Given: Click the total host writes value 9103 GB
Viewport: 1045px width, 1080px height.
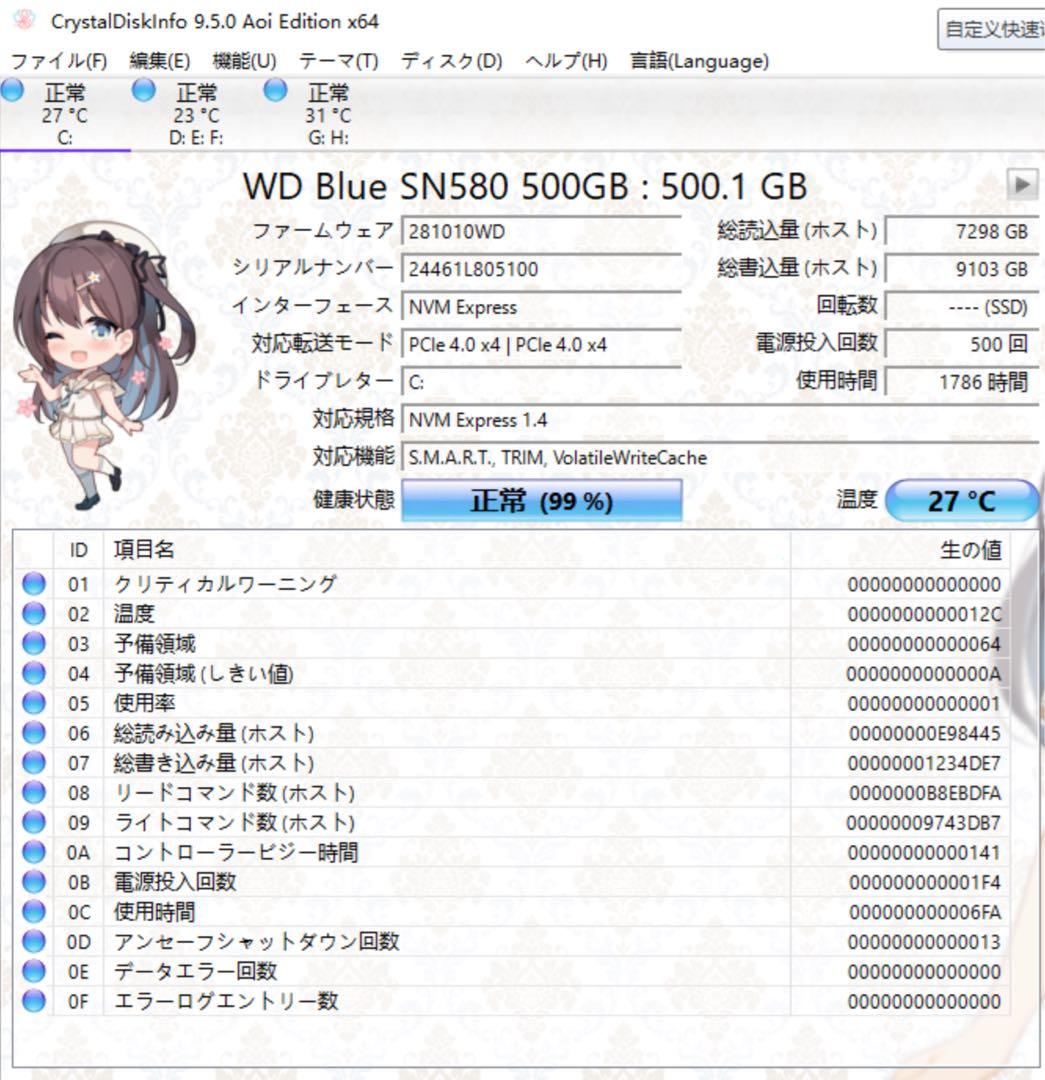Looking at the screenshot, I should click(x=962, y=269).
